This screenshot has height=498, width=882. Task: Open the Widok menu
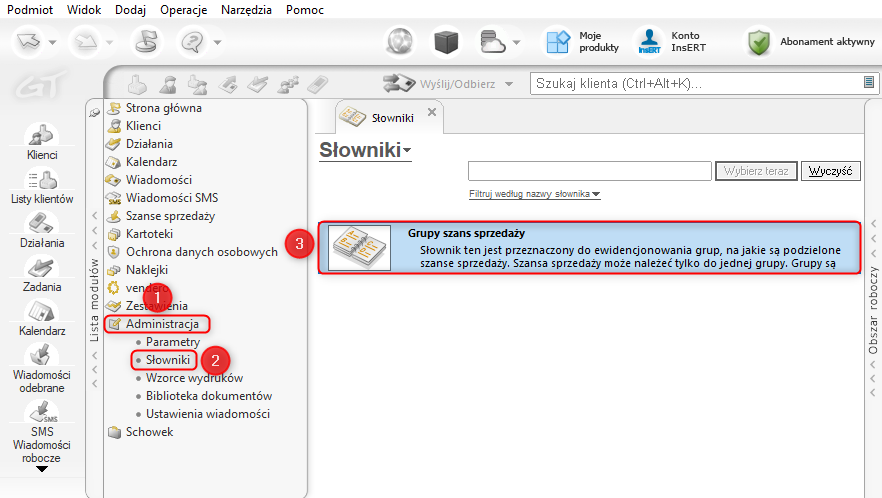point(84,10)
